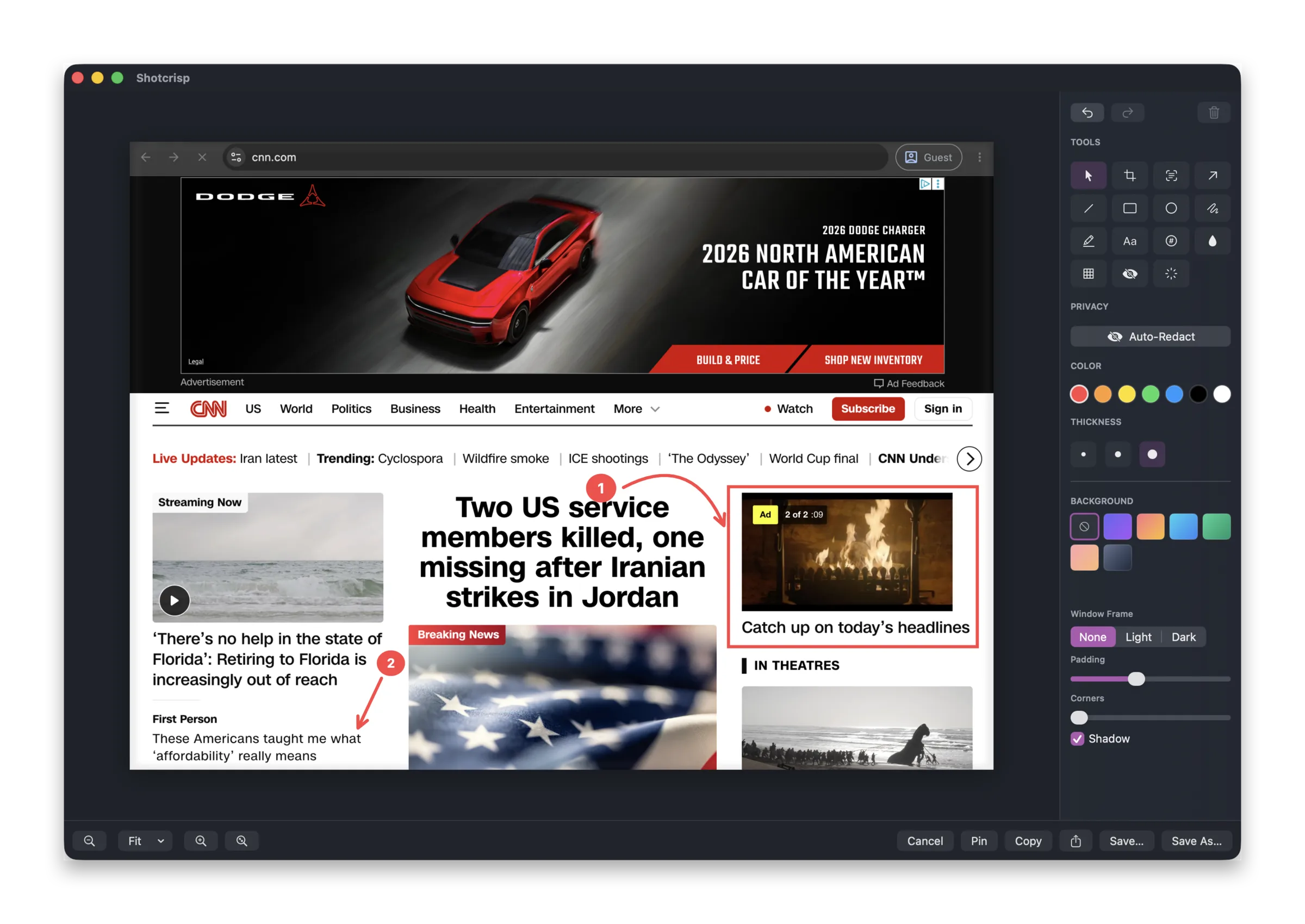This screenshot has height=924, width=1305.
Task: Select the no-background option swatch
Action: [1084, 526]
